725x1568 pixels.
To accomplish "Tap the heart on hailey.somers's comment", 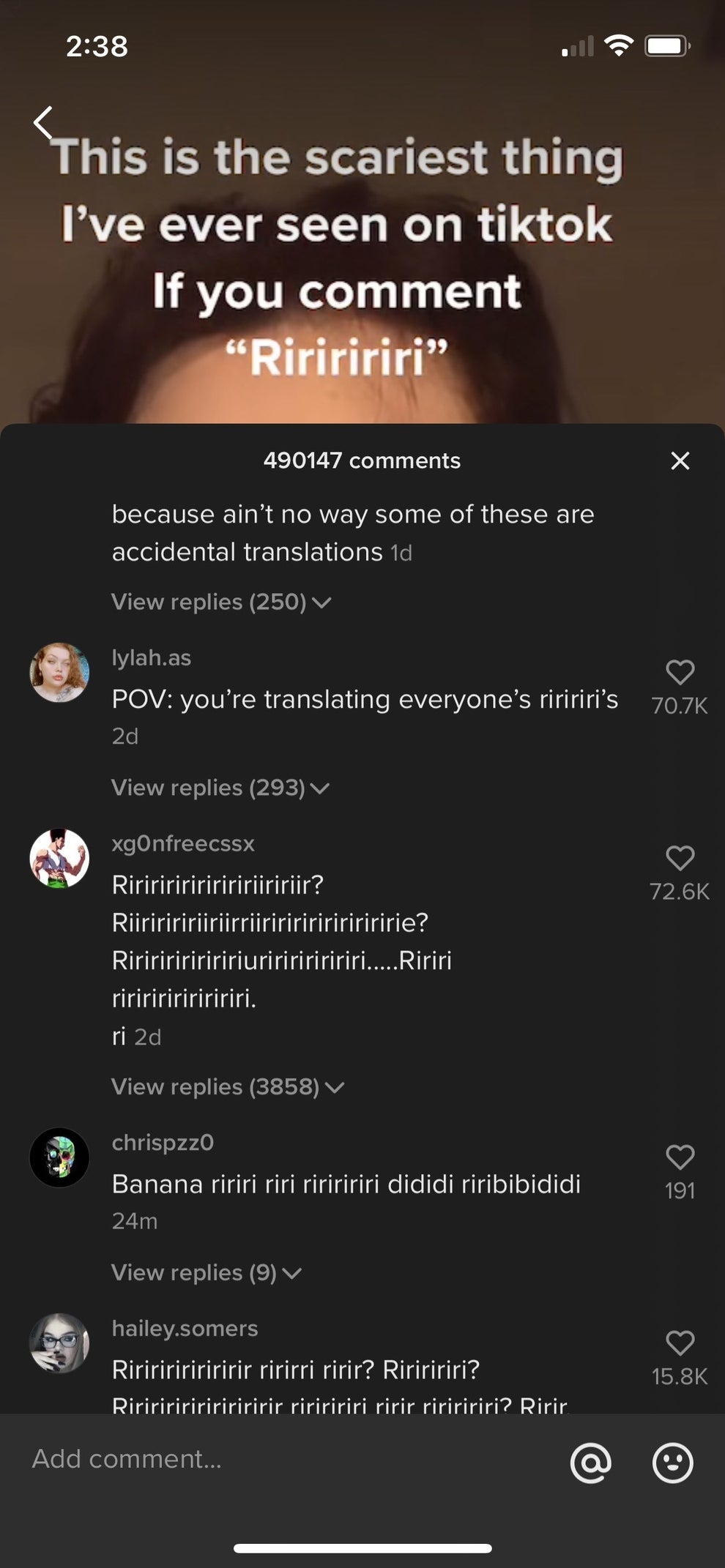I will click(680, 1343).
